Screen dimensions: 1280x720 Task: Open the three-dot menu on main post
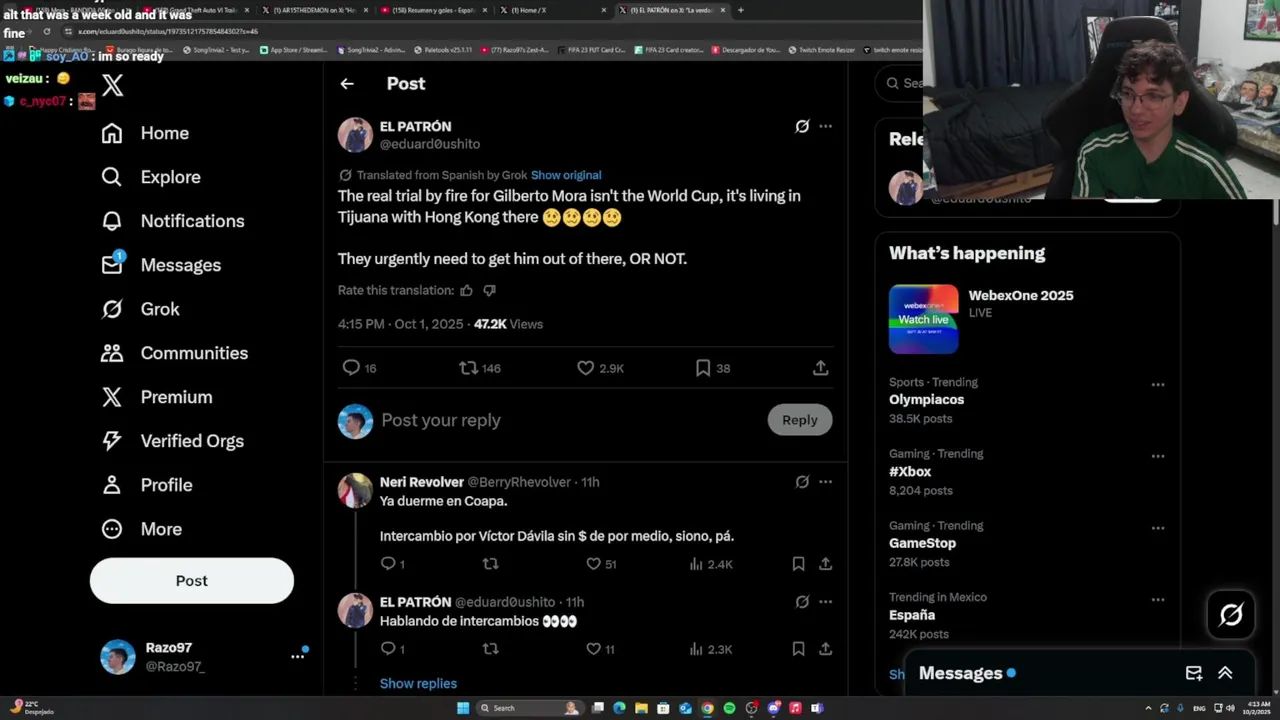pos(825,127)
